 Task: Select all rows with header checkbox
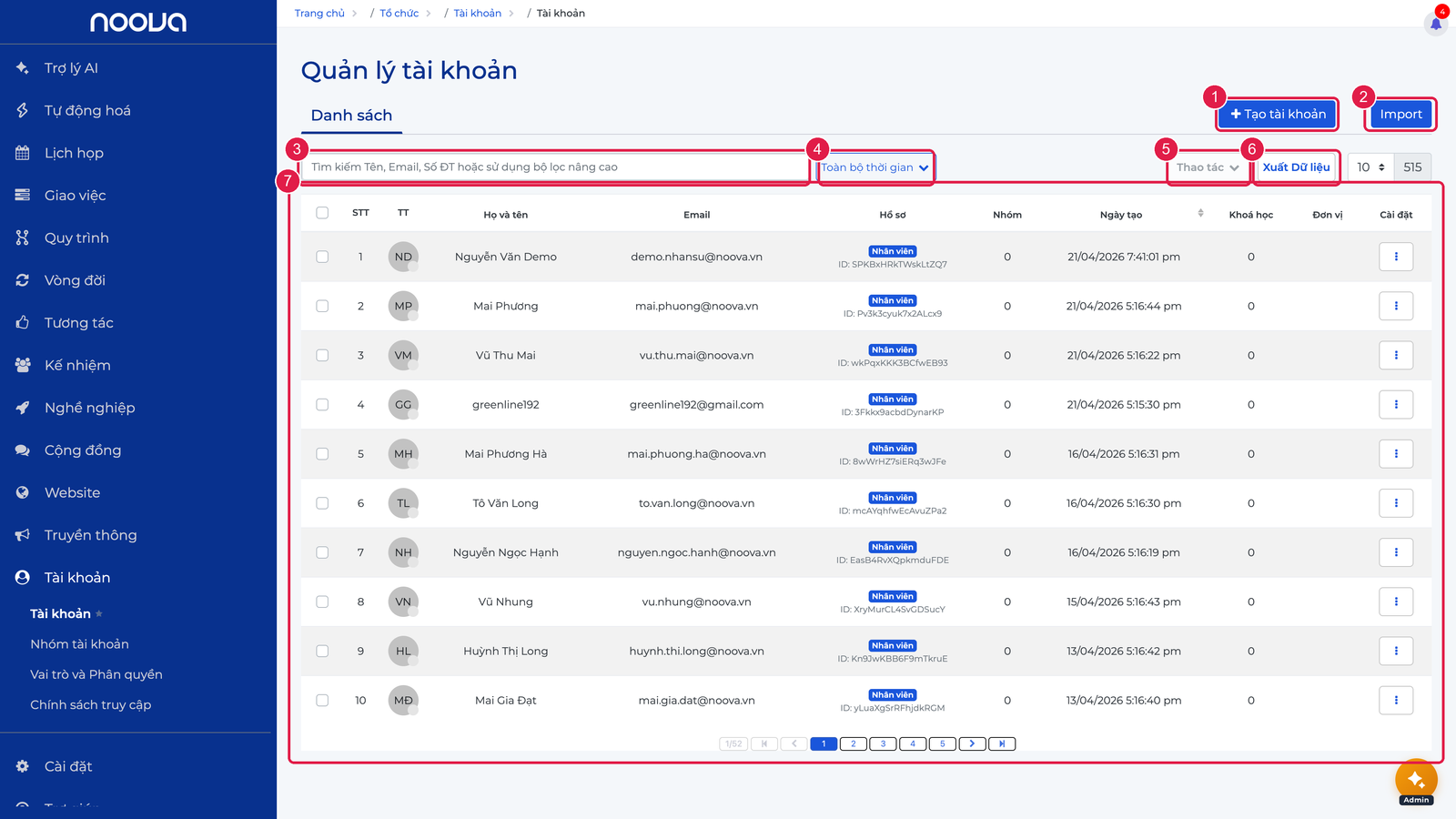(322, 213)
